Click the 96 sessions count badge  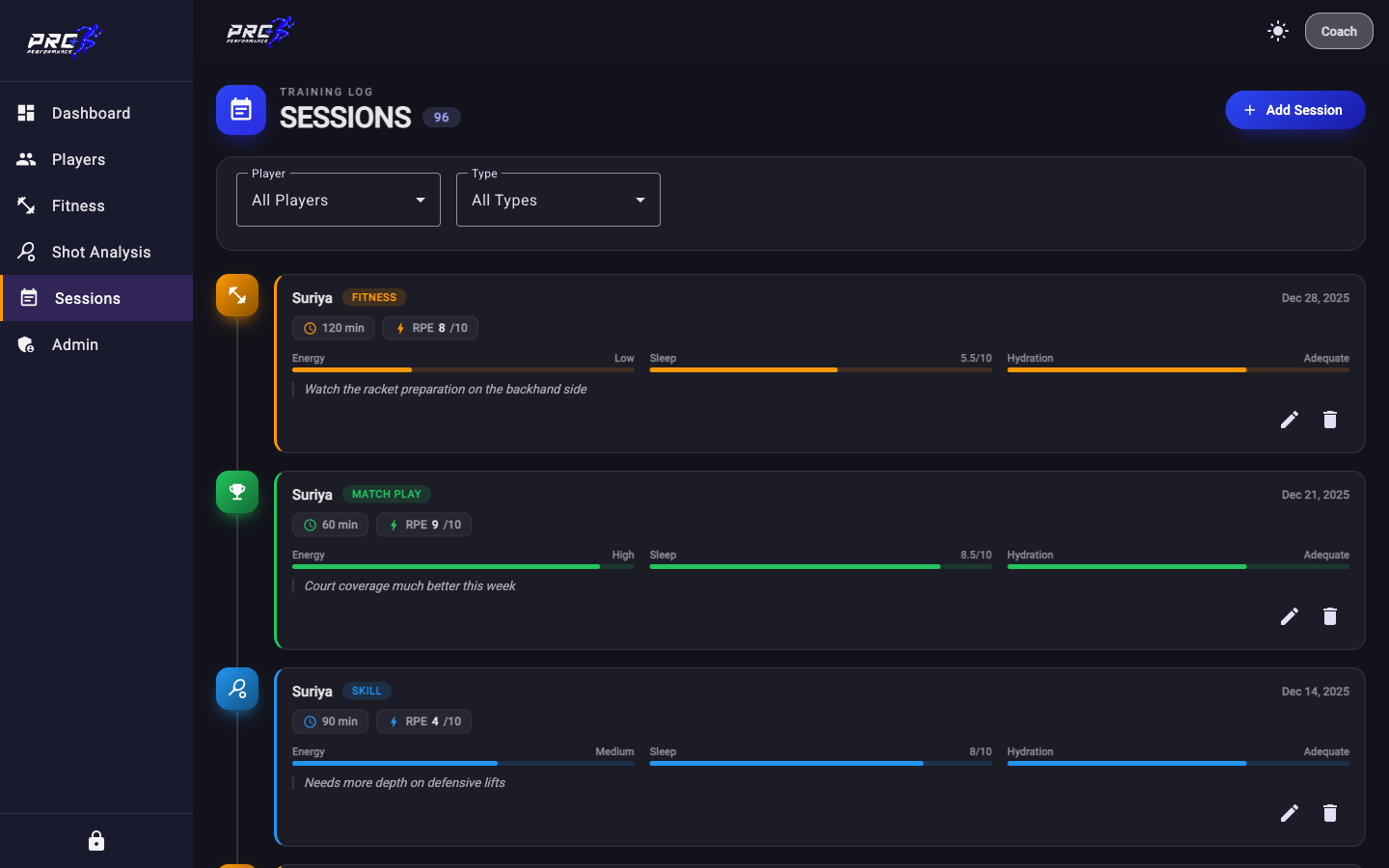click(x=441, y=118)
